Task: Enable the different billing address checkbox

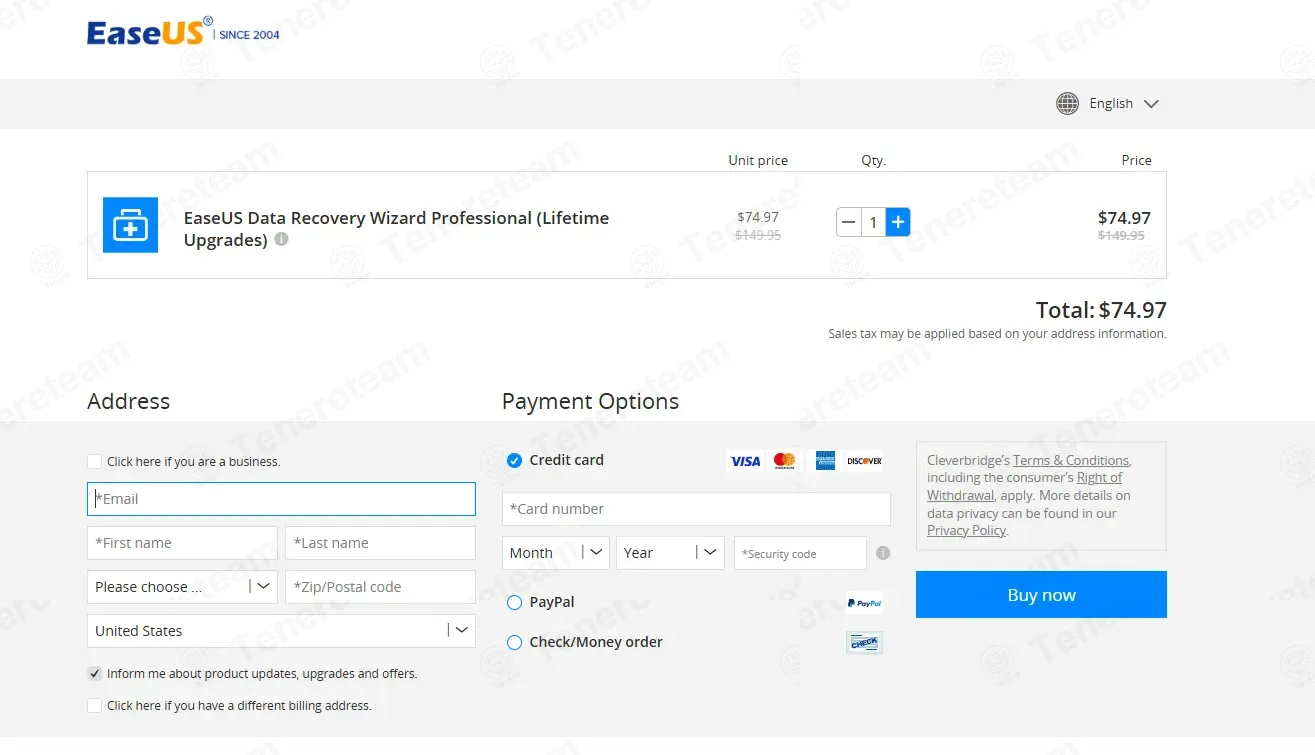Action: (94, 705)
